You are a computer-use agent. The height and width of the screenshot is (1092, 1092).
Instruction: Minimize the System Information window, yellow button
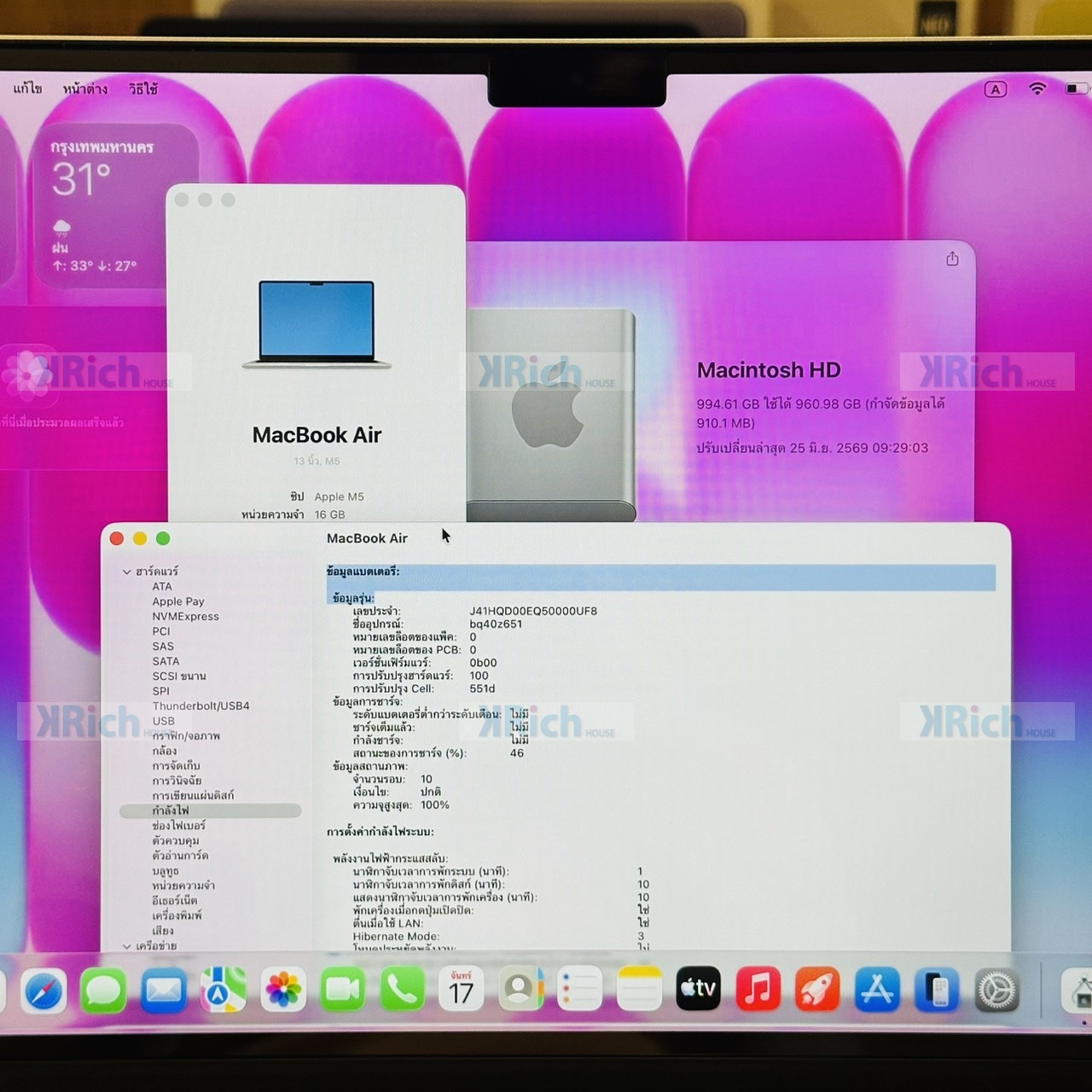(140, 538)
